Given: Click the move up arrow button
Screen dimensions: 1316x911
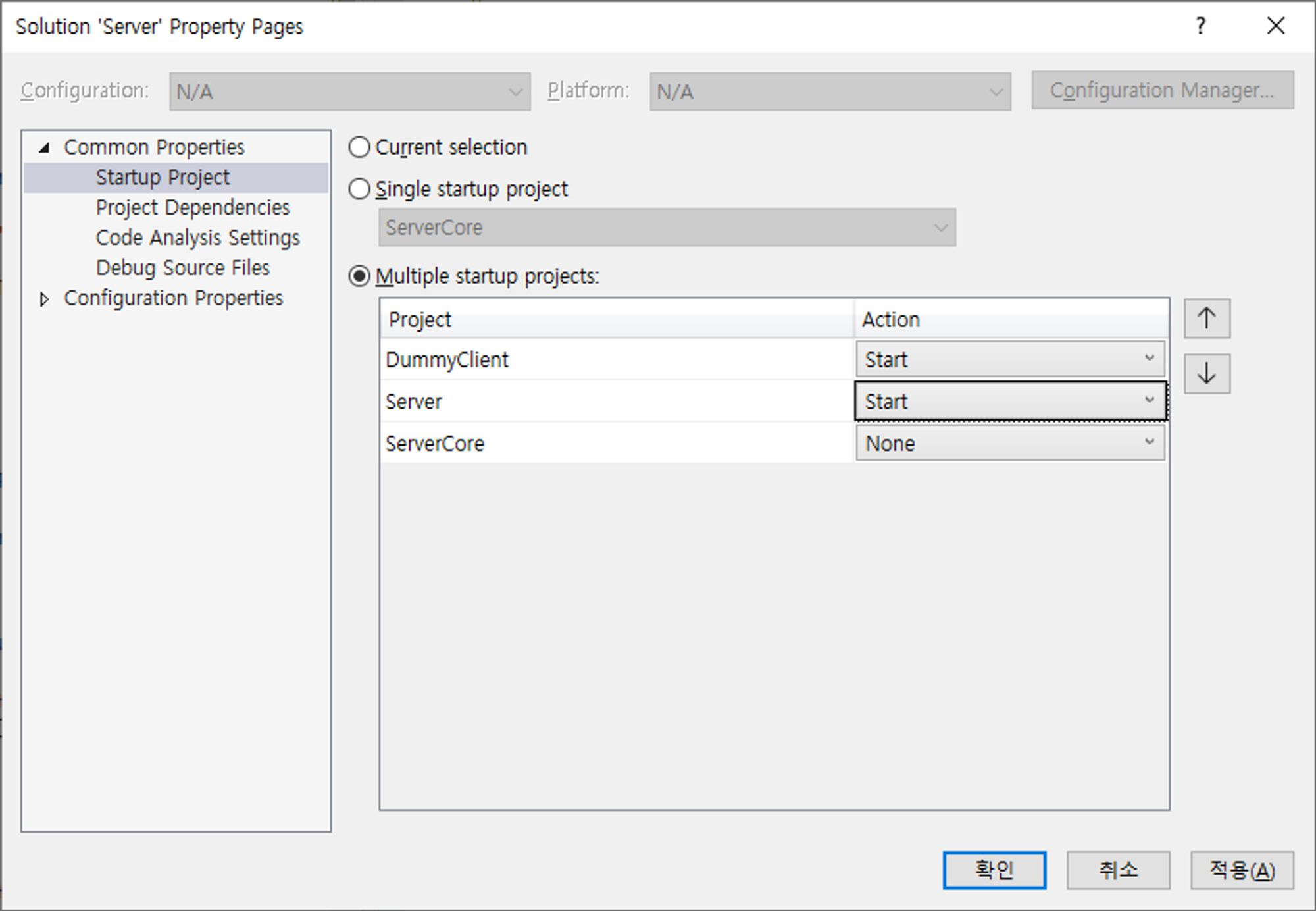Looking at the screenshot, I should [x=1206, y=319].
